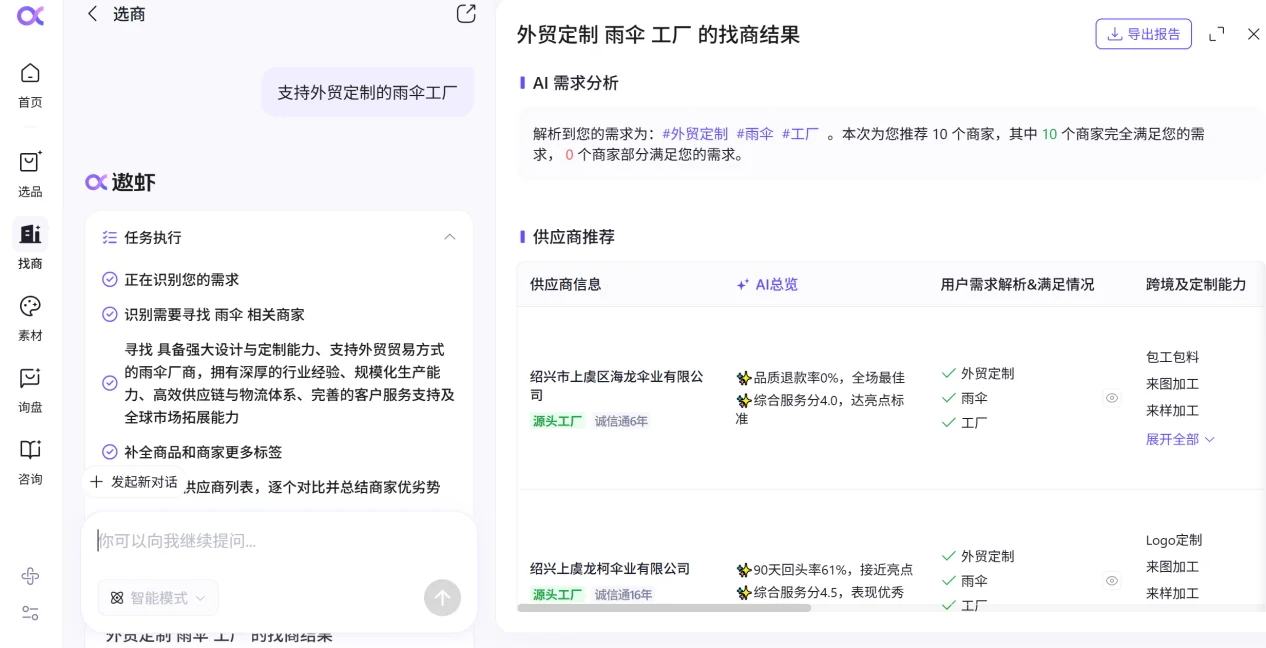Open supplier 绍兴市上虞区海龙伞业有限公司
This screenshot has height=648, width=1266.
tap(617, 386)
